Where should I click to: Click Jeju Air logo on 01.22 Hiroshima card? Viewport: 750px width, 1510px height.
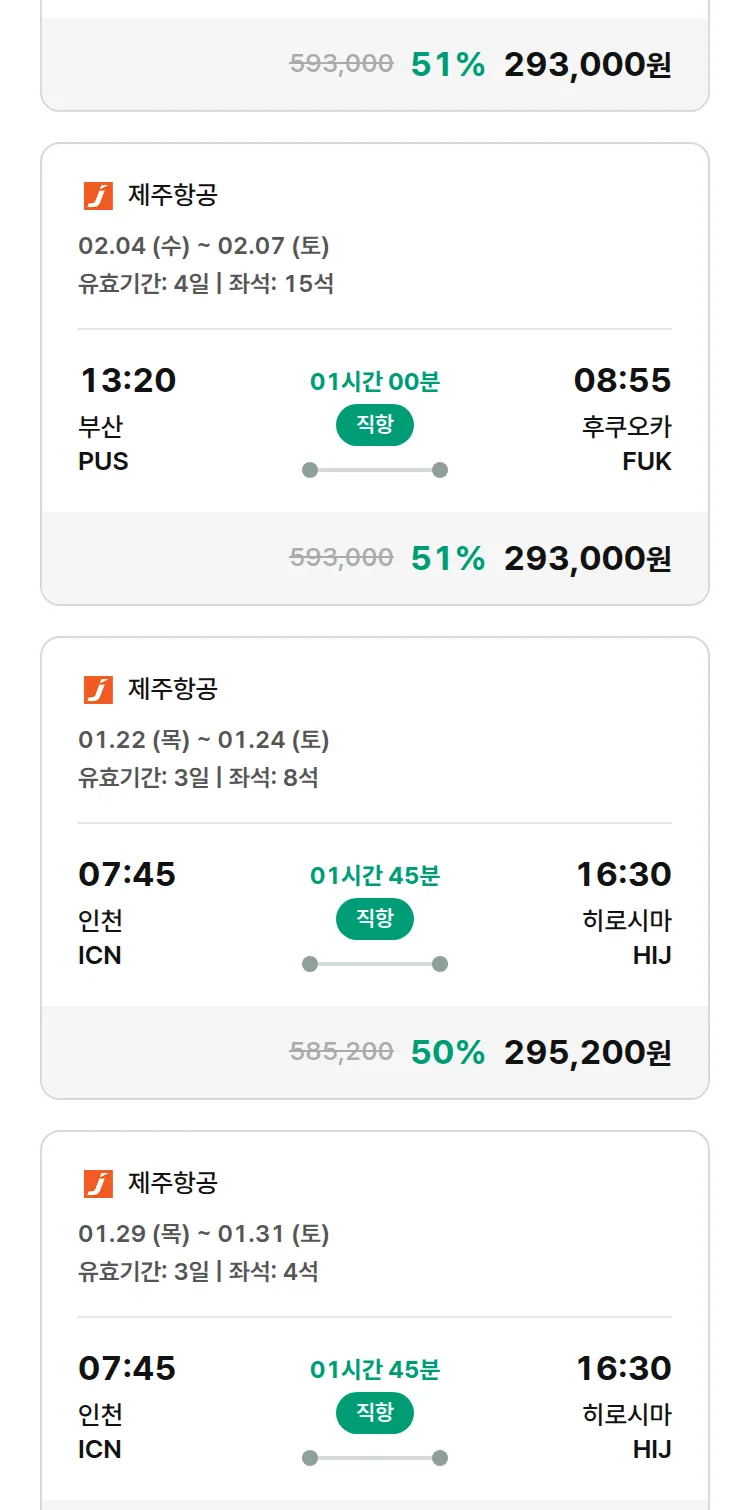(x=98, y=690)
